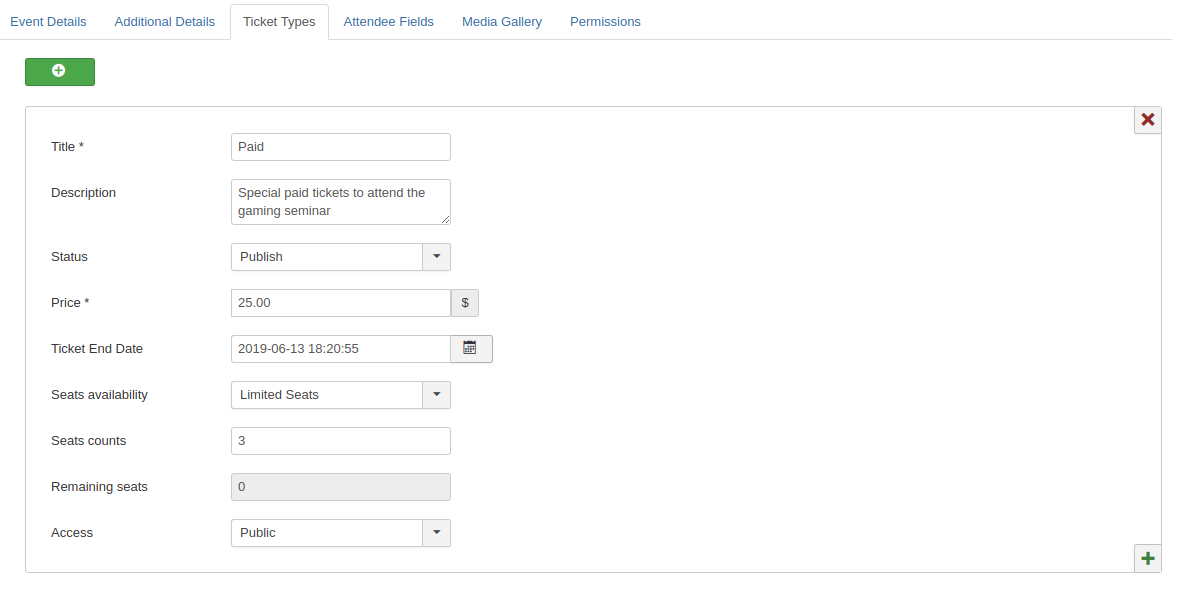Focus the Description text area
The height and width of the screenshot is (591, 1183).
[341, 202]
